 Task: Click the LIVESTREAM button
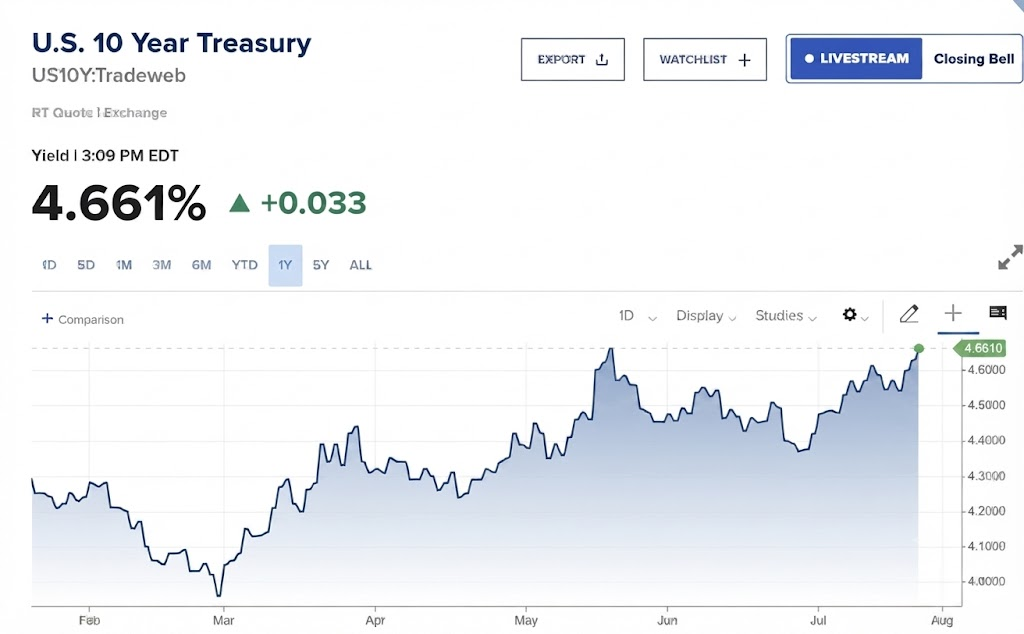(856, 59)
